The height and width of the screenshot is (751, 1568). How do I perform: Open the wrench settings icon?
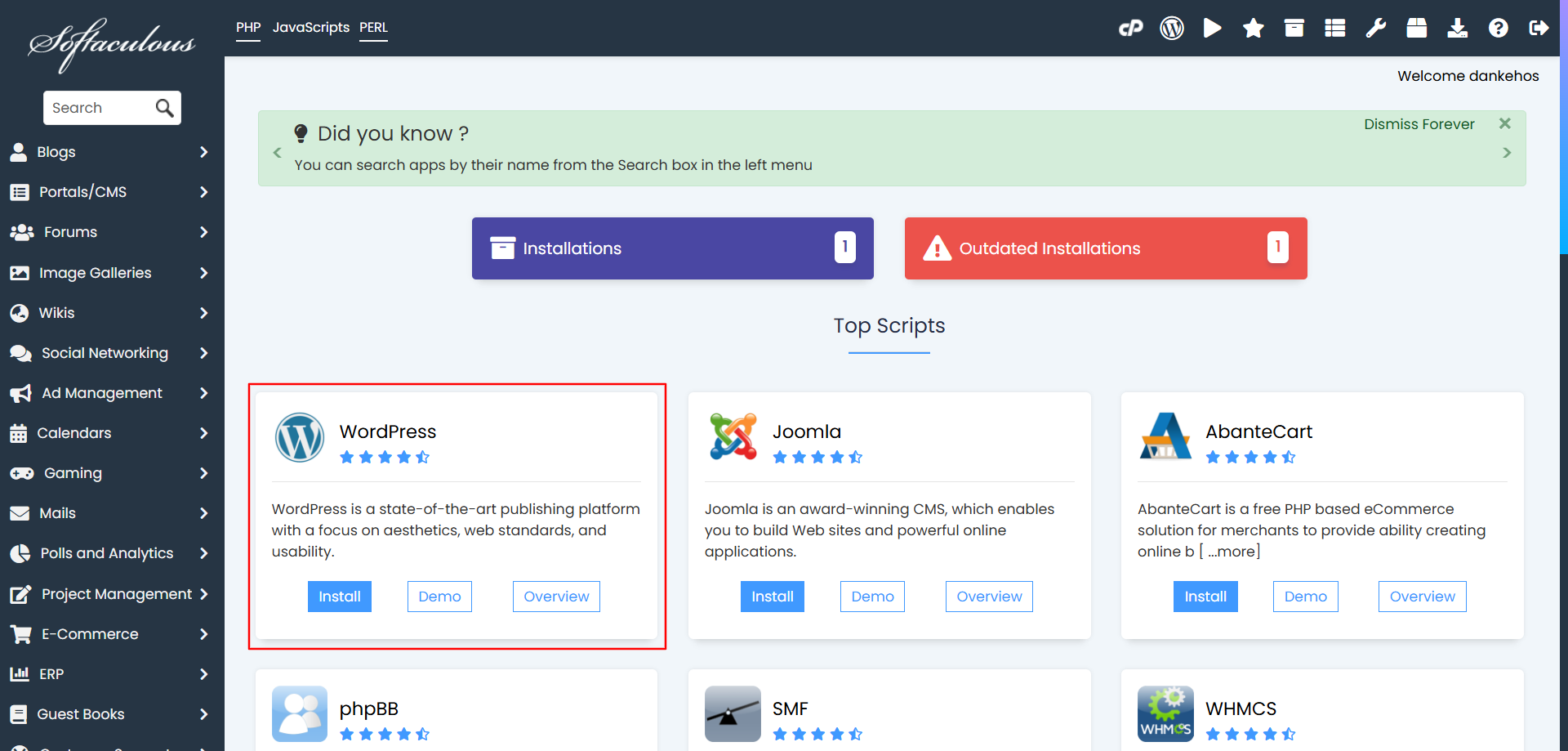click(1376, 29)
